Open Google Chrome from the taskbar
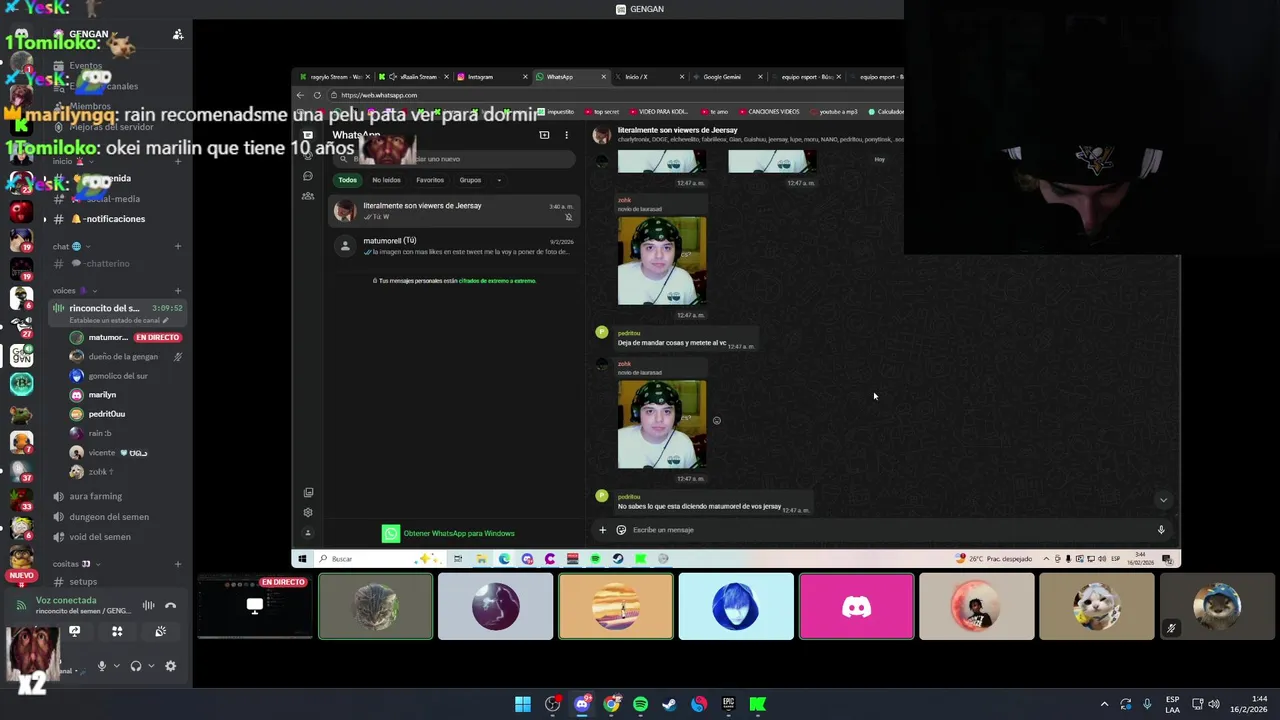The image size is (1280, 720). click(x=611, y=704)
